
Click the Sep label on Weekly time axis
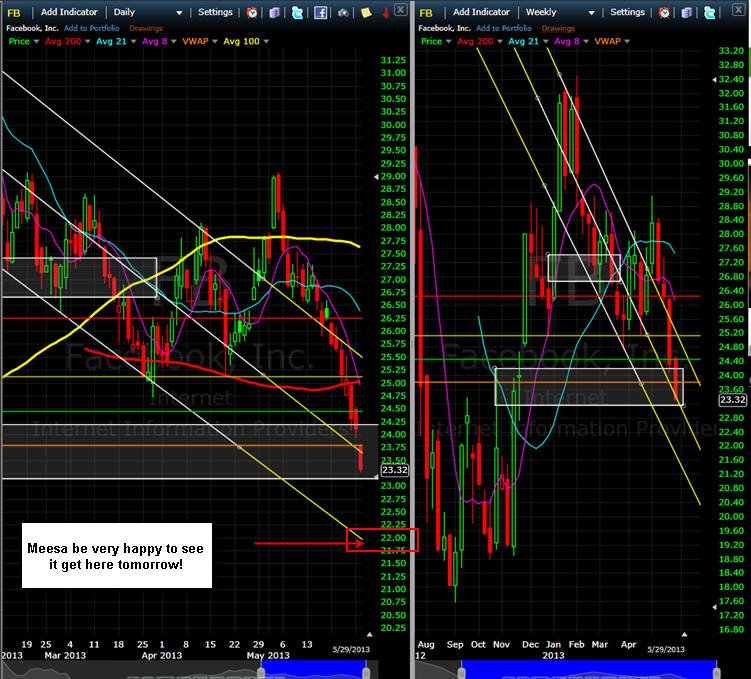click(x=455, y=645)
